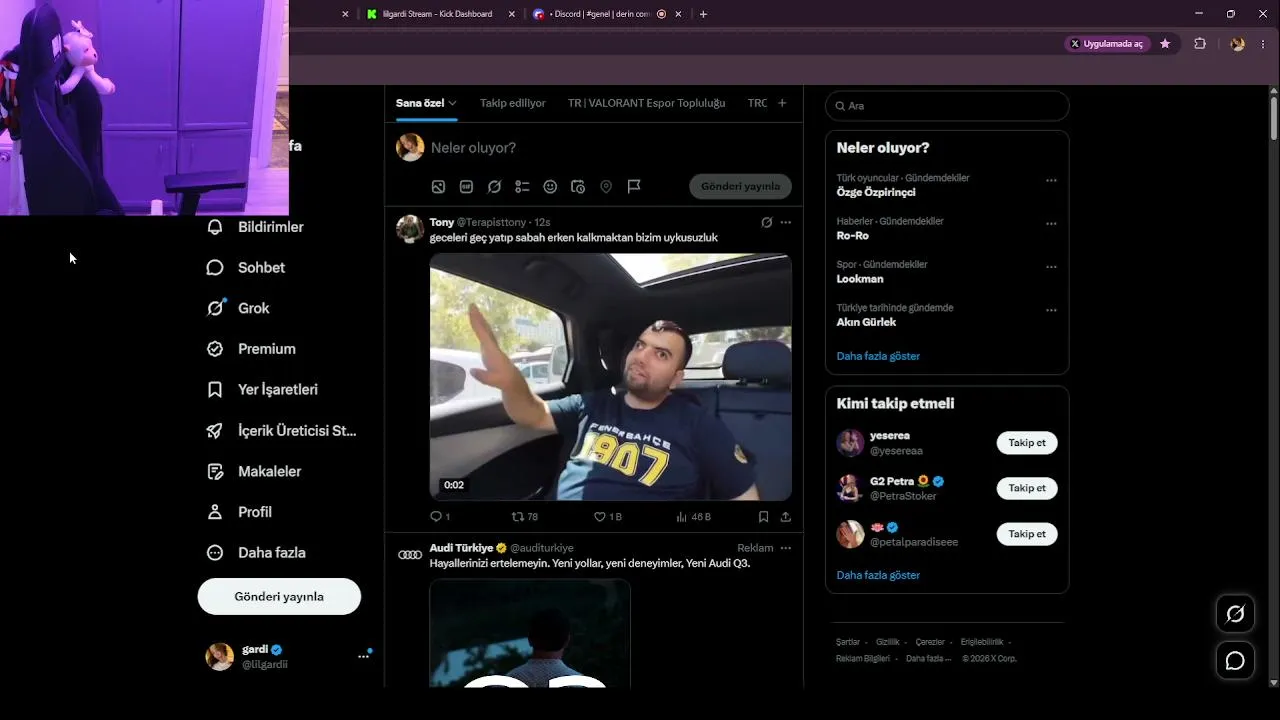Add a poll to the post
This screenshot has width=1280, height=720.
pos(522,187)
